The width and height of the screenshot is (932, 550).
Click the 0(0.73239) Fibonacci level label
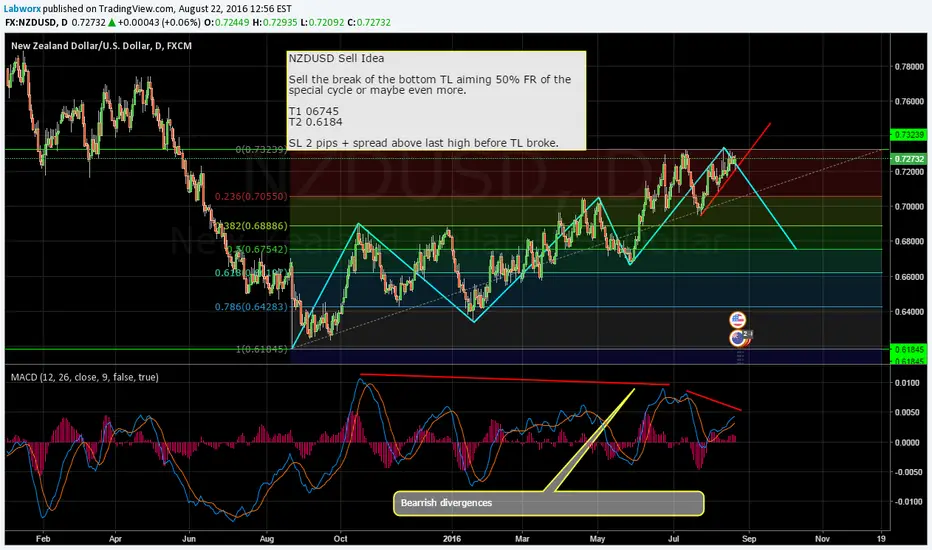pos(261,150)
